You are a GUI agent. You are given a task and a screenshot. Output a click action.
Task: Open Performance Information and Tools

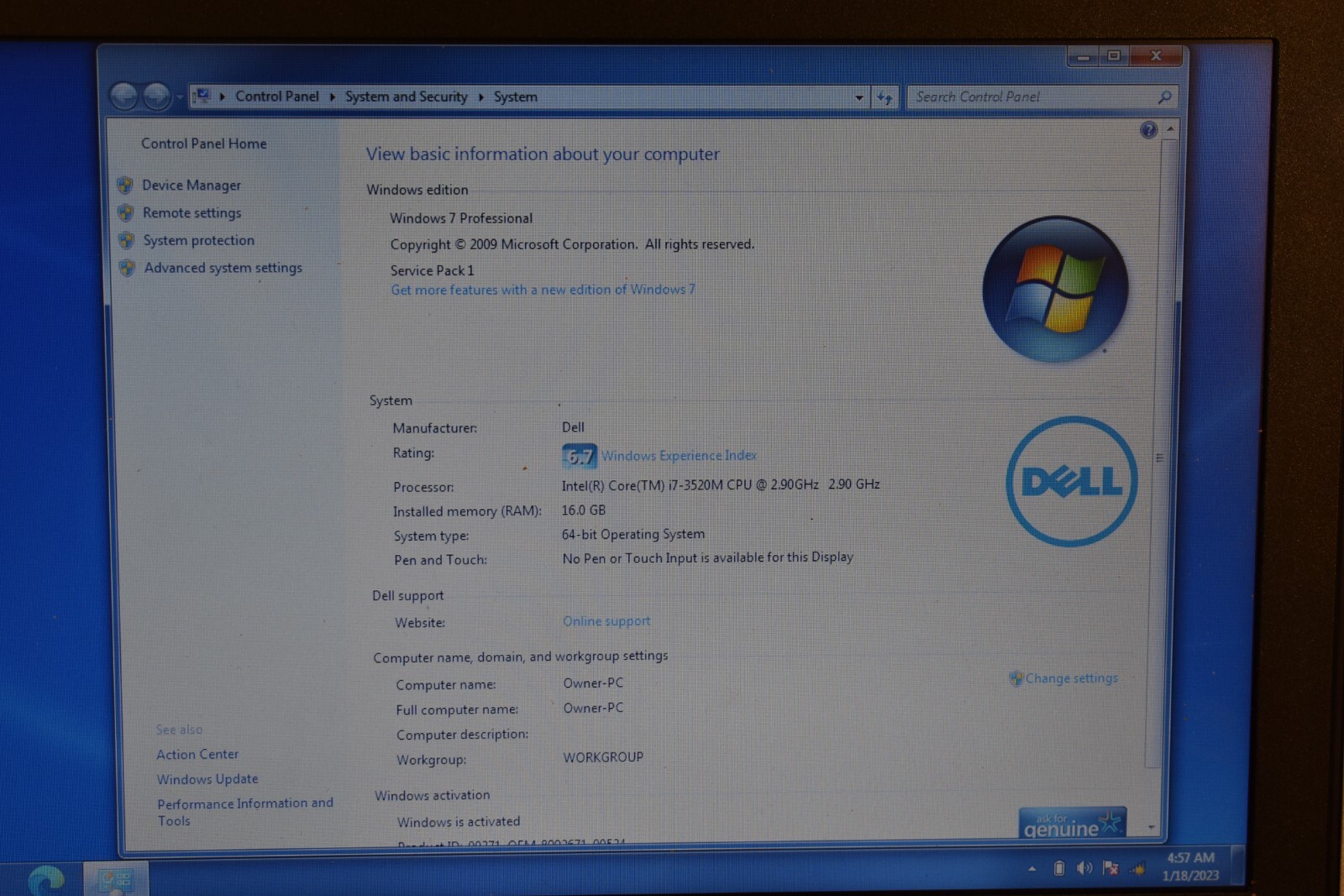click(245, 812)
